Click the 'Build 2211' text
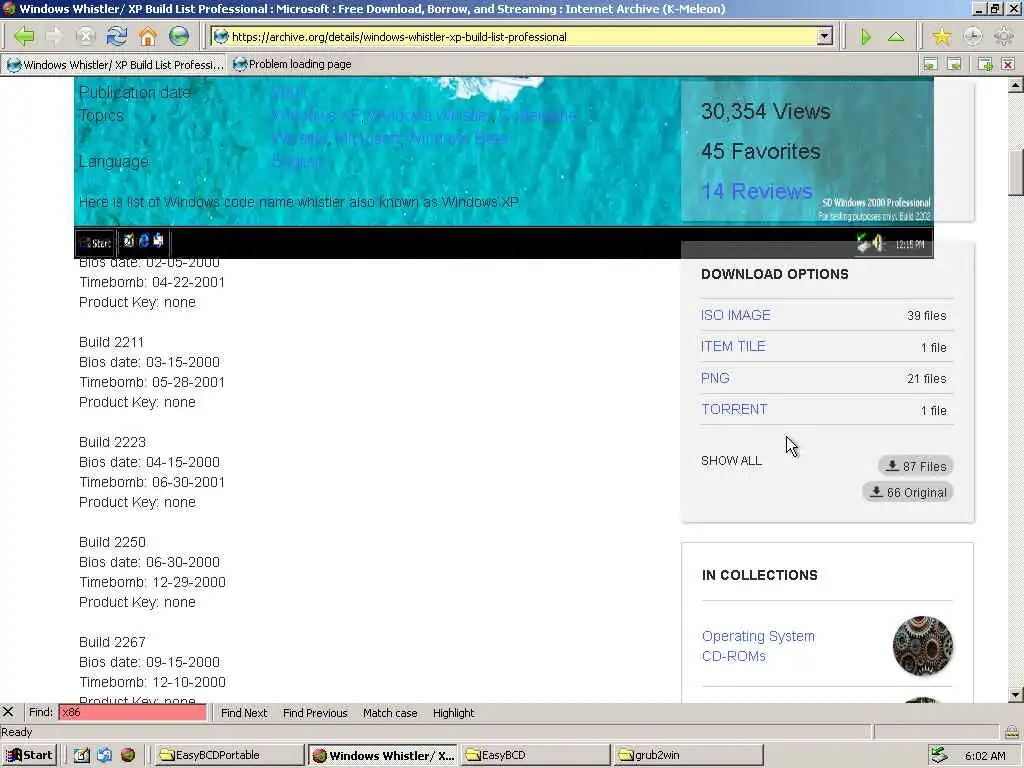Screen dimensions: 1024x768 pyautogui.click(x=111, y=342)
